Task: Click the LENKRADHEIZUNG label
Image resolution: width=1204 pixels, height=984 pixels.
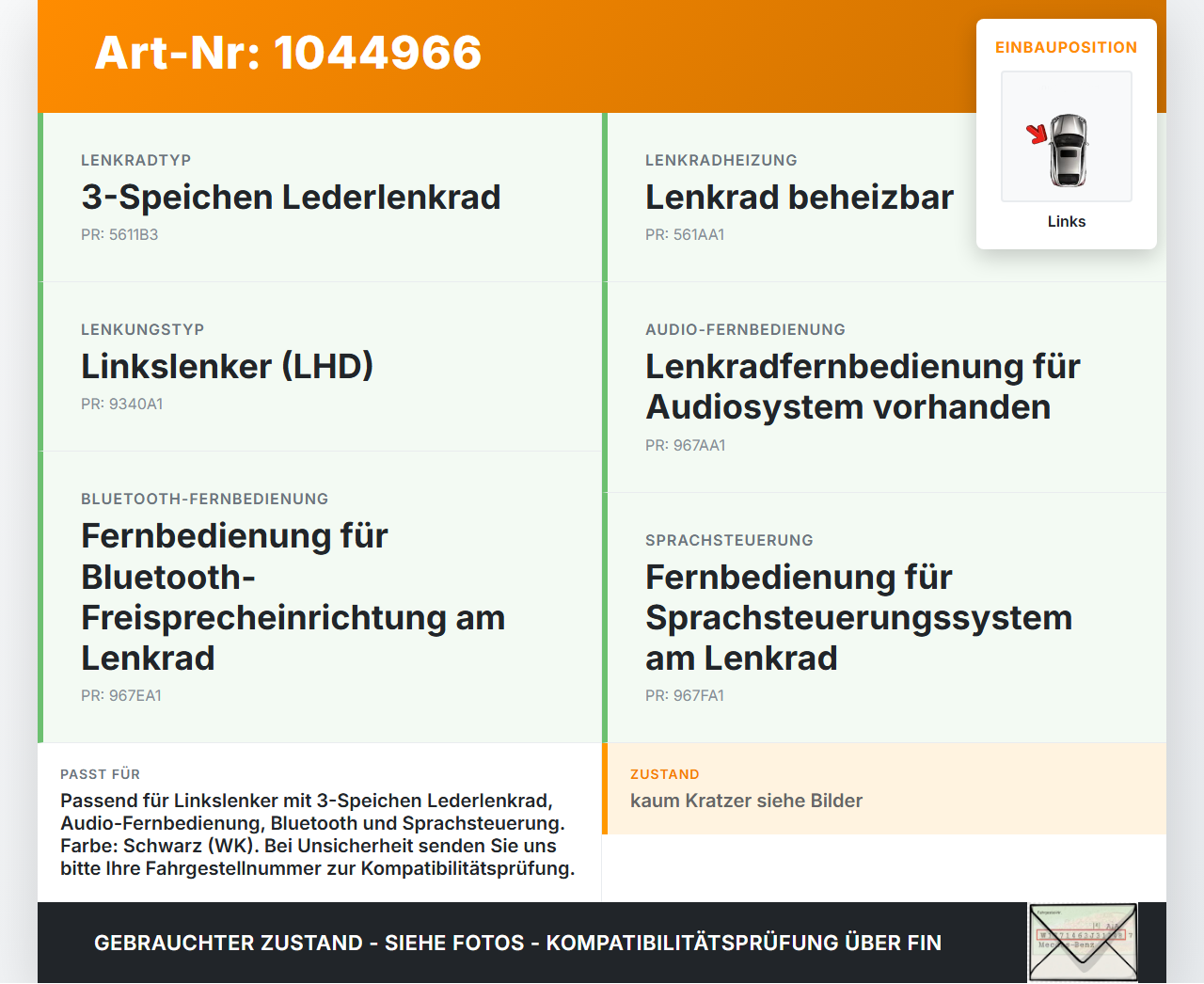Action: point(721,160)
